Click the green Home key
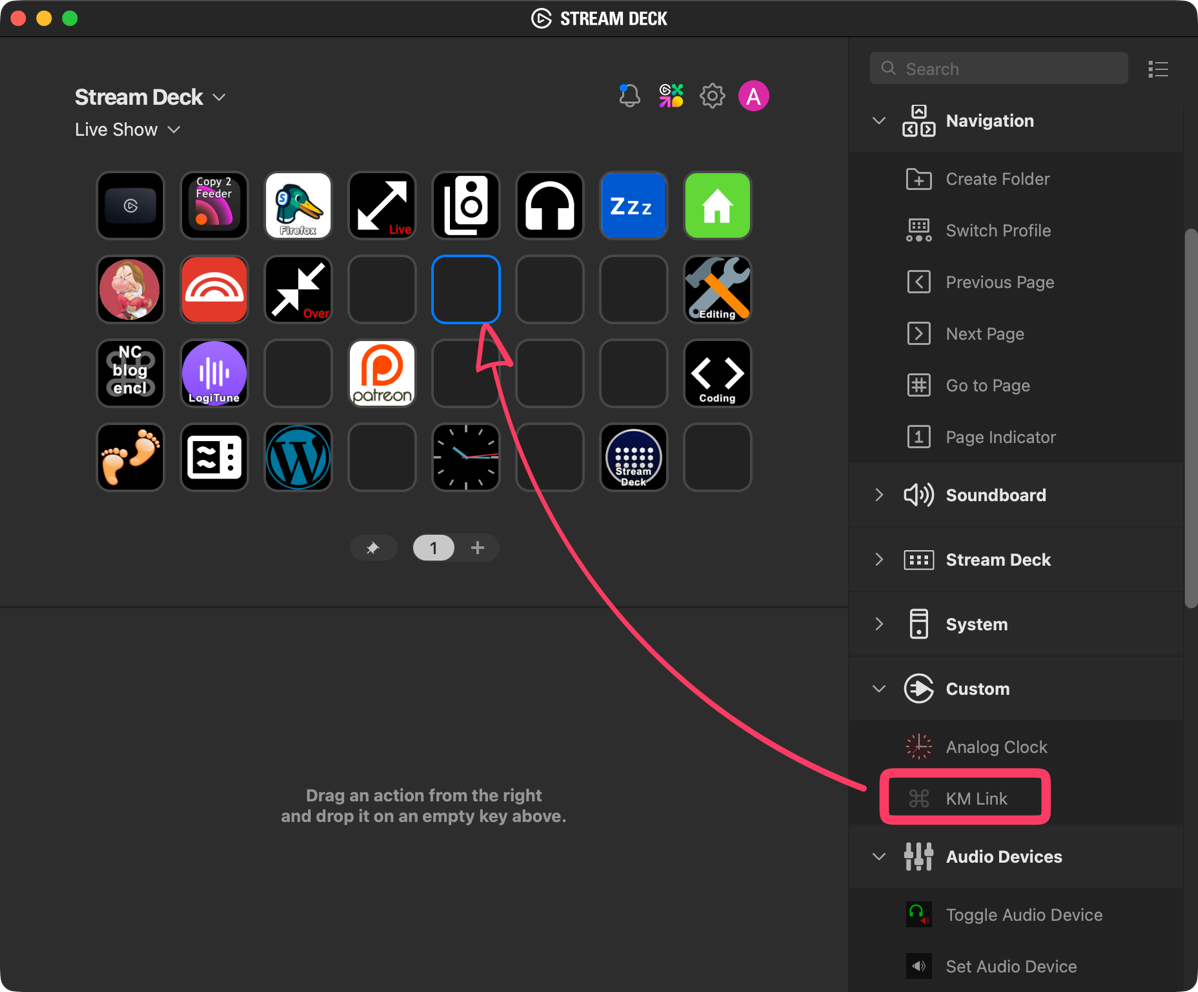This screenshot has width=1198, height=992. pyautogui.click(x=717, y=205)
